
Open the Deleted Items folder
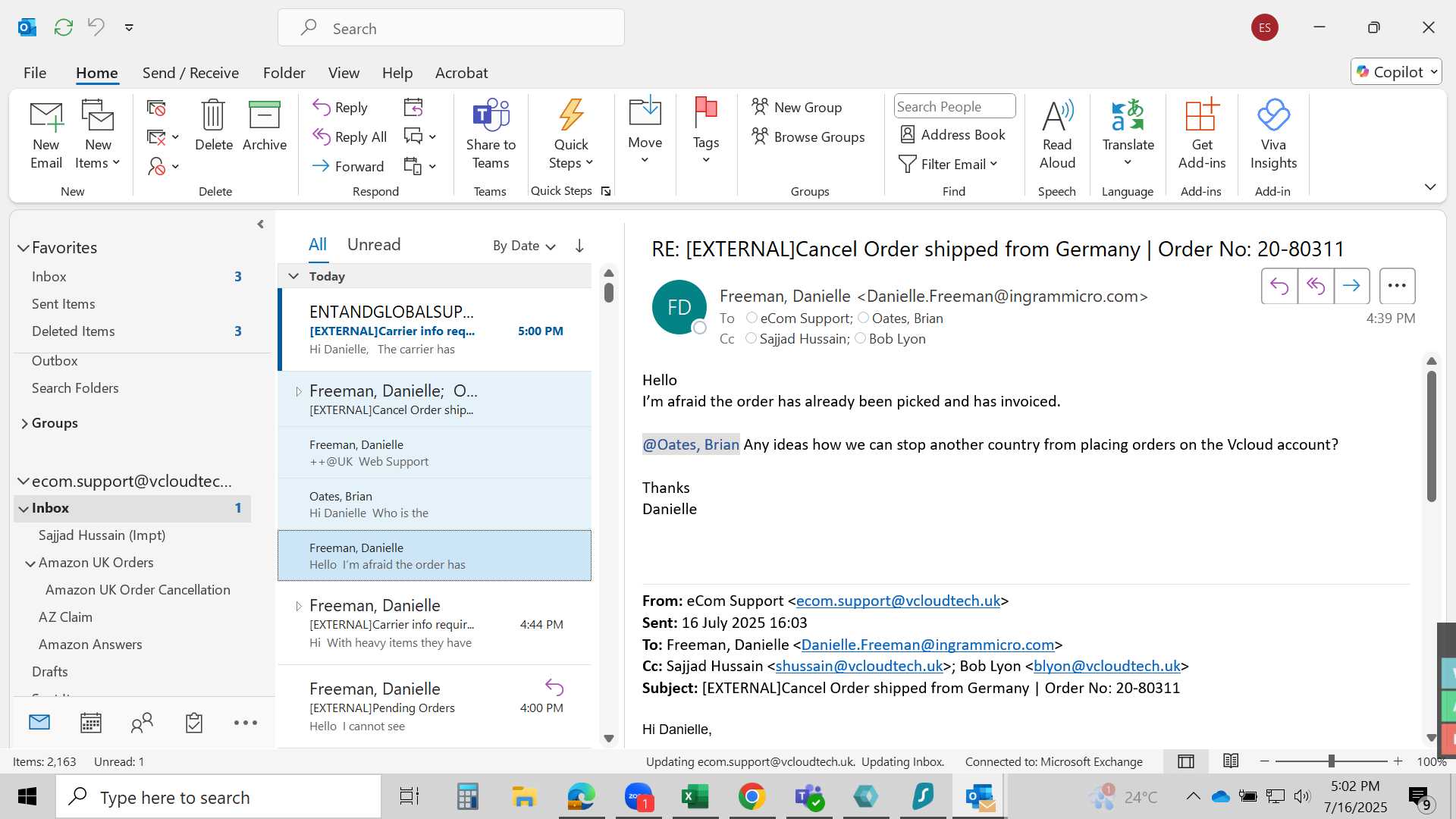pos(74,331)
